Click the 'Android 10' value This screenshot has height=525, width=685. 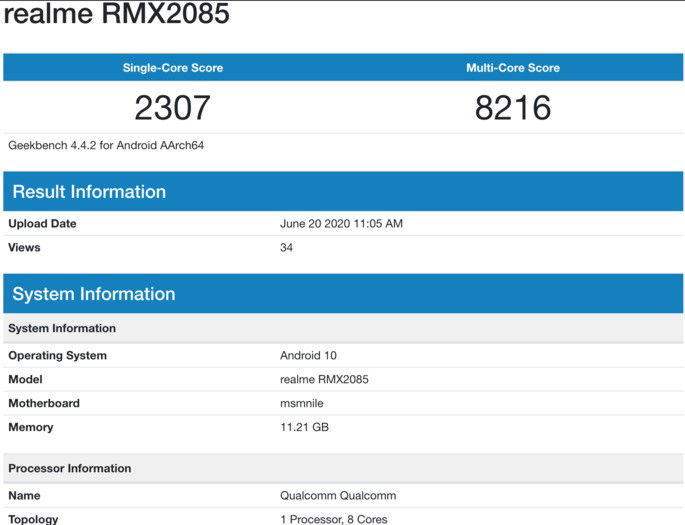[x=308, y=356]
